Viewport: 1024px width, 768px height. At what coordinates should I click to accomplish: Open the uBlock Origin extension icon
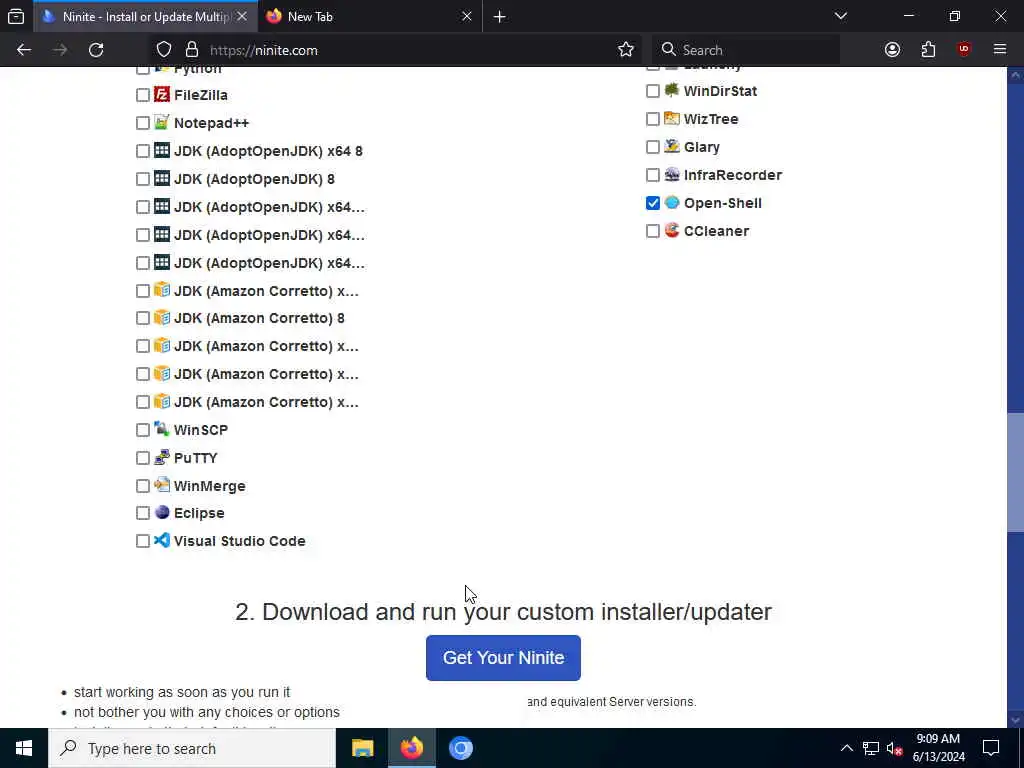tap(964, 50)
